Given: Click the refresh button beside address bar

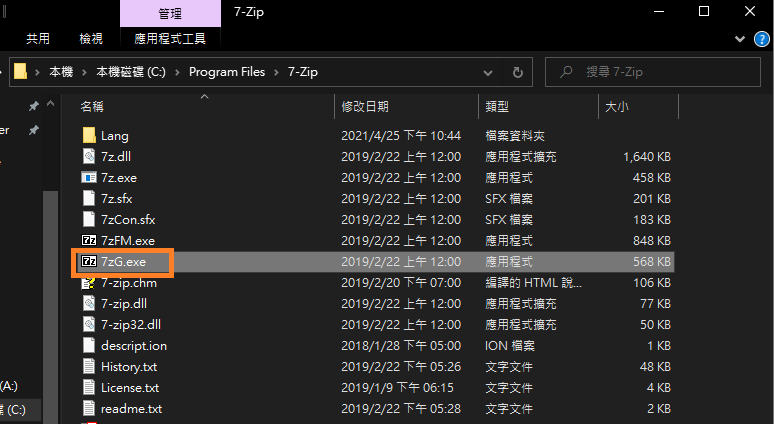Looking at the screenshot, I should pos(518,73).
